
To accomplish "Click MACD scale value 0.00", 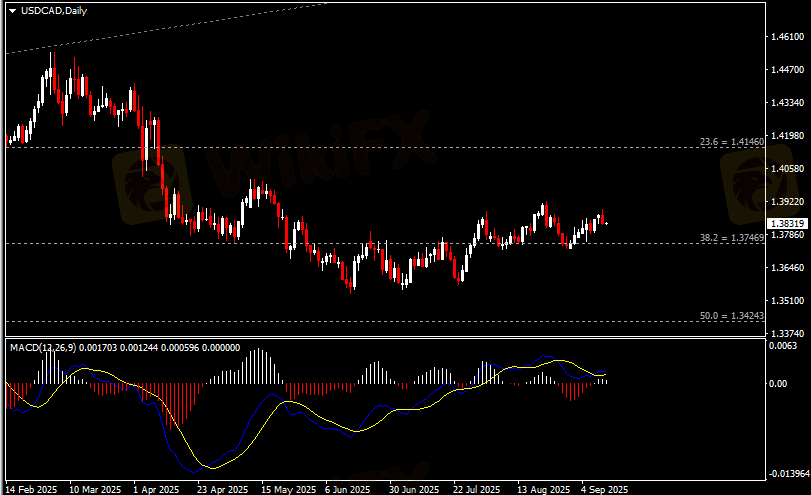I will 778,384.
